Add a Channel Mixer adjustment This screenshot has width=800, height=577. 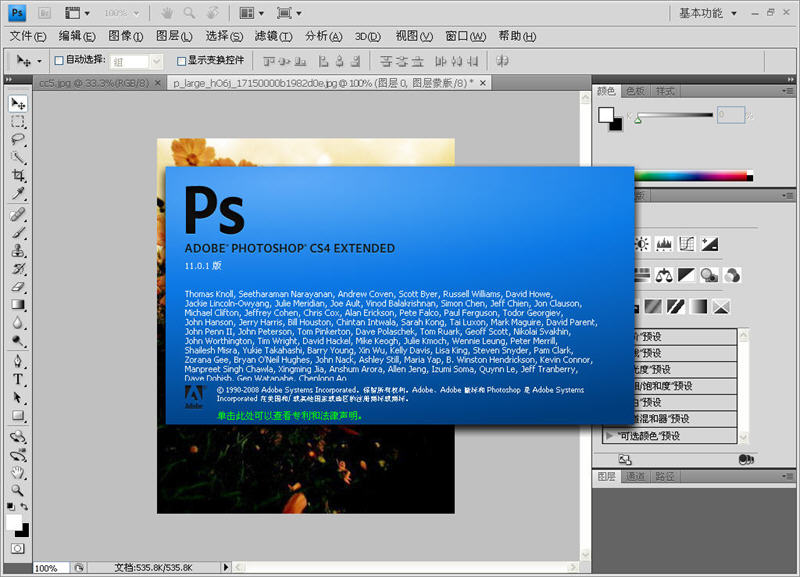(732, 276)
